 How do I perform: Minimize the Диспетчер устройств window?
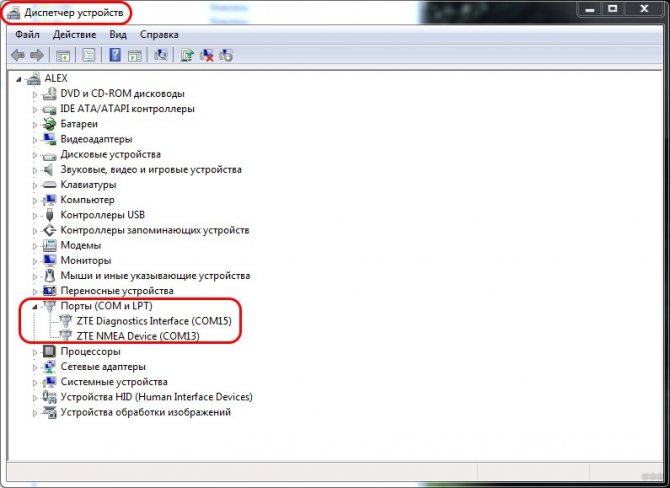point(591,9)
